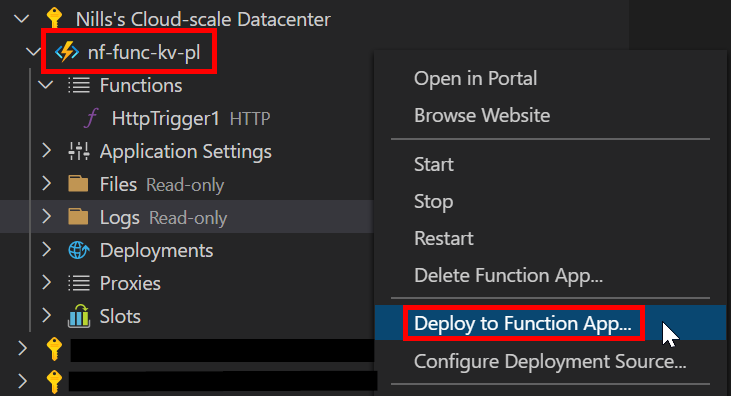Image resolution: width=731 pixels, height=396 pixels.
Task: Click the purple function icon for HttpTrigger1
Action: (91, 118)
